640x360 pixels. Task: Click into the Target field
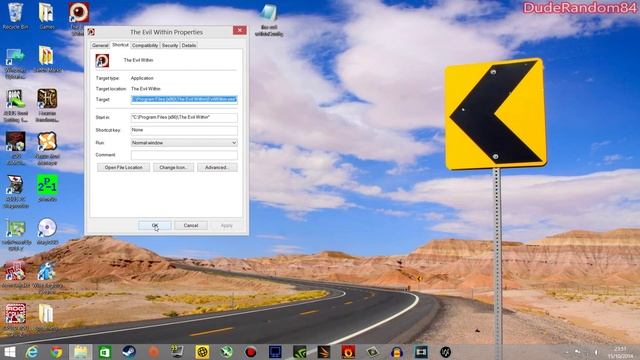[184, 99]
